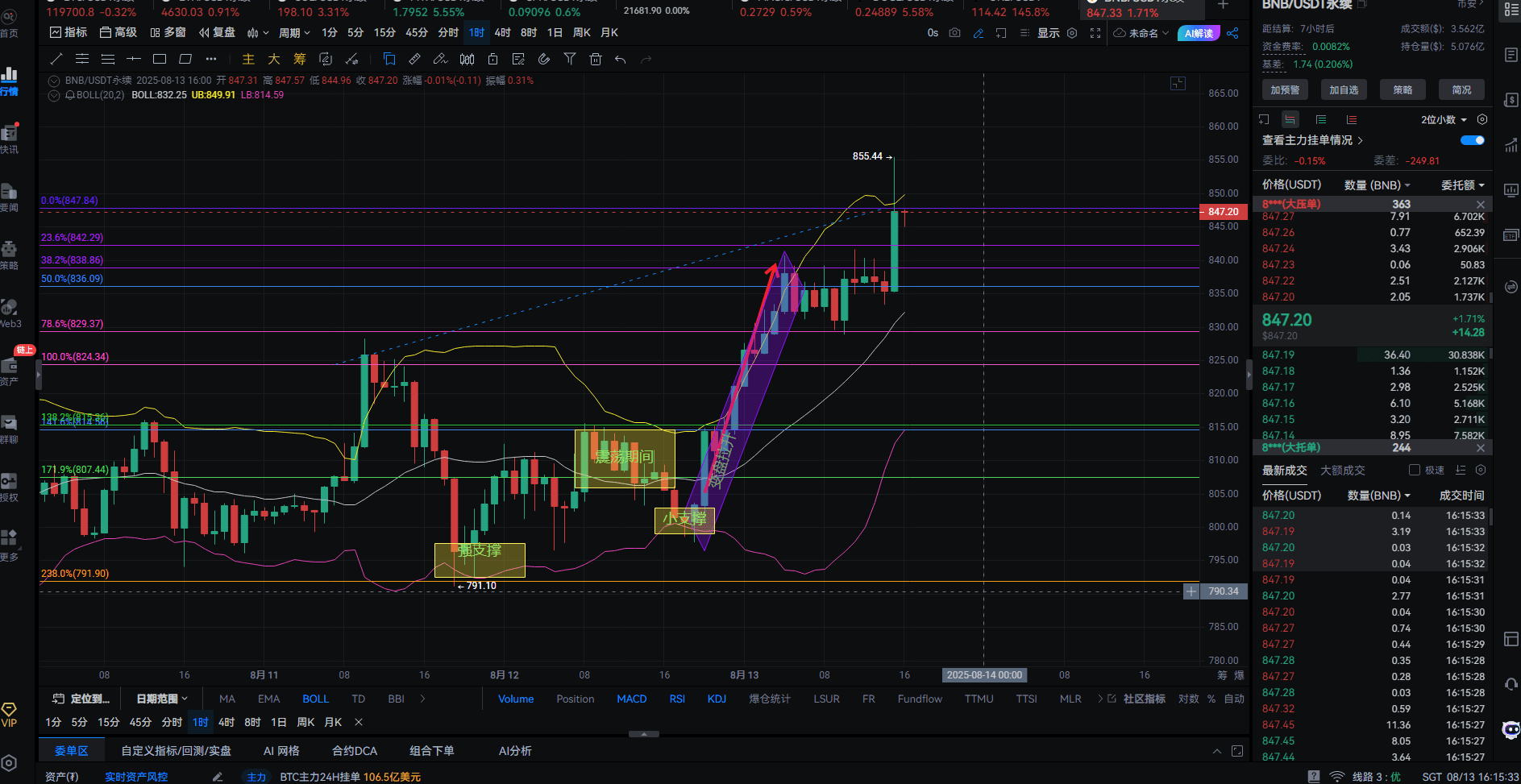Select the ruler measurement tool
Screen dimensions: 1521x784
click(415, 59)
